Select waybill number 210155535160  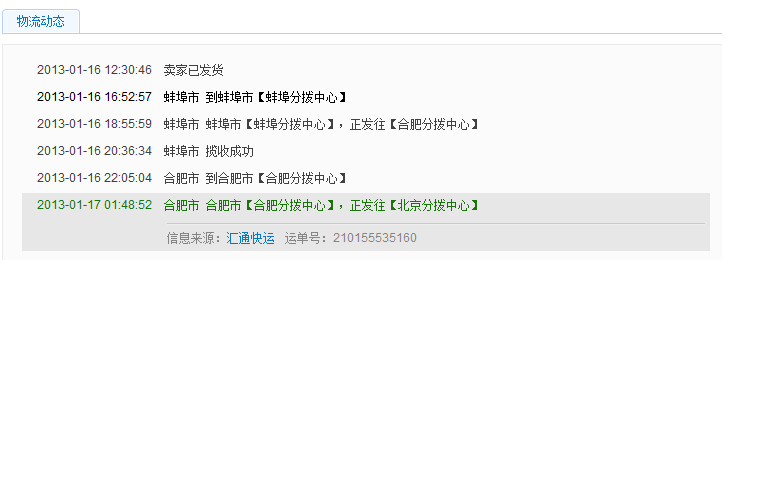[x=375, y=238]
